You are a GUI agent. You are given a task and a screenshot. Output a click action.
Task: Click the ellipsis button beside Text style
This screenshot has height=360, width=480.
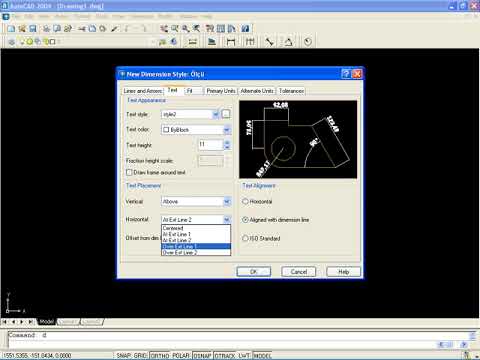pyautogui.click(x=226, y=114)
